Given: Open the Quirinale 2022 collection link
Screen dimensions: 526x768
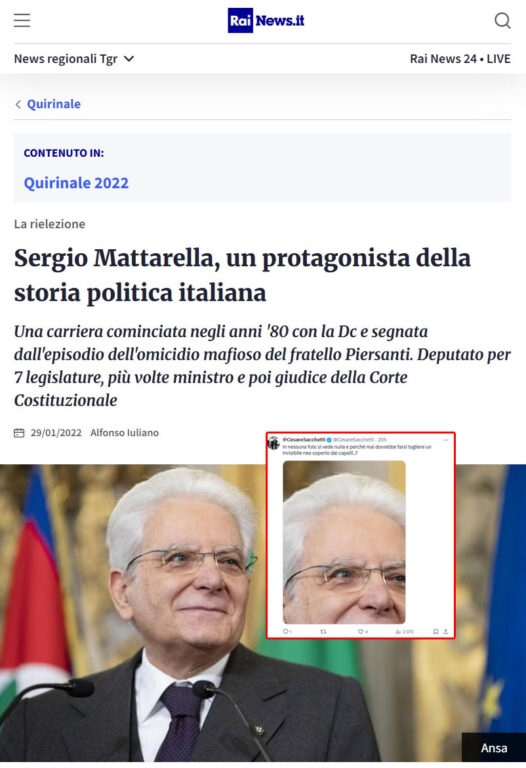Looking at the screenshot, I should click(76, 183).
